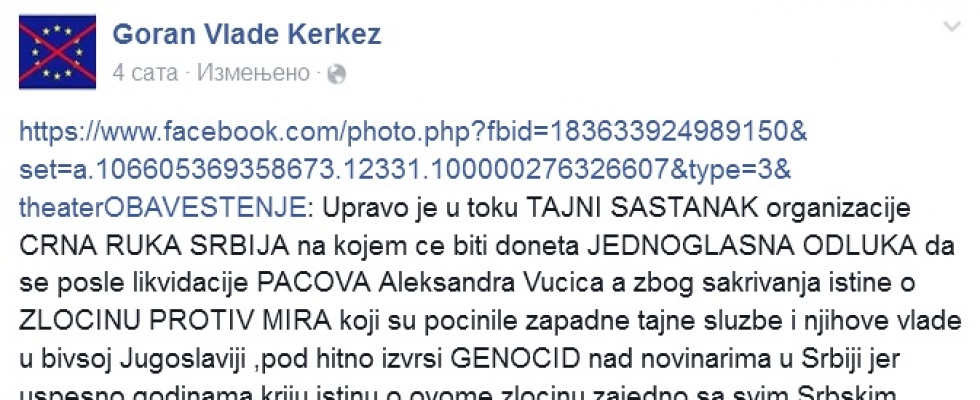Viewport: 980px width, 400px height.
Task: Click the "theaterOBAVESTENJE" link text
Action: [162, 208]
